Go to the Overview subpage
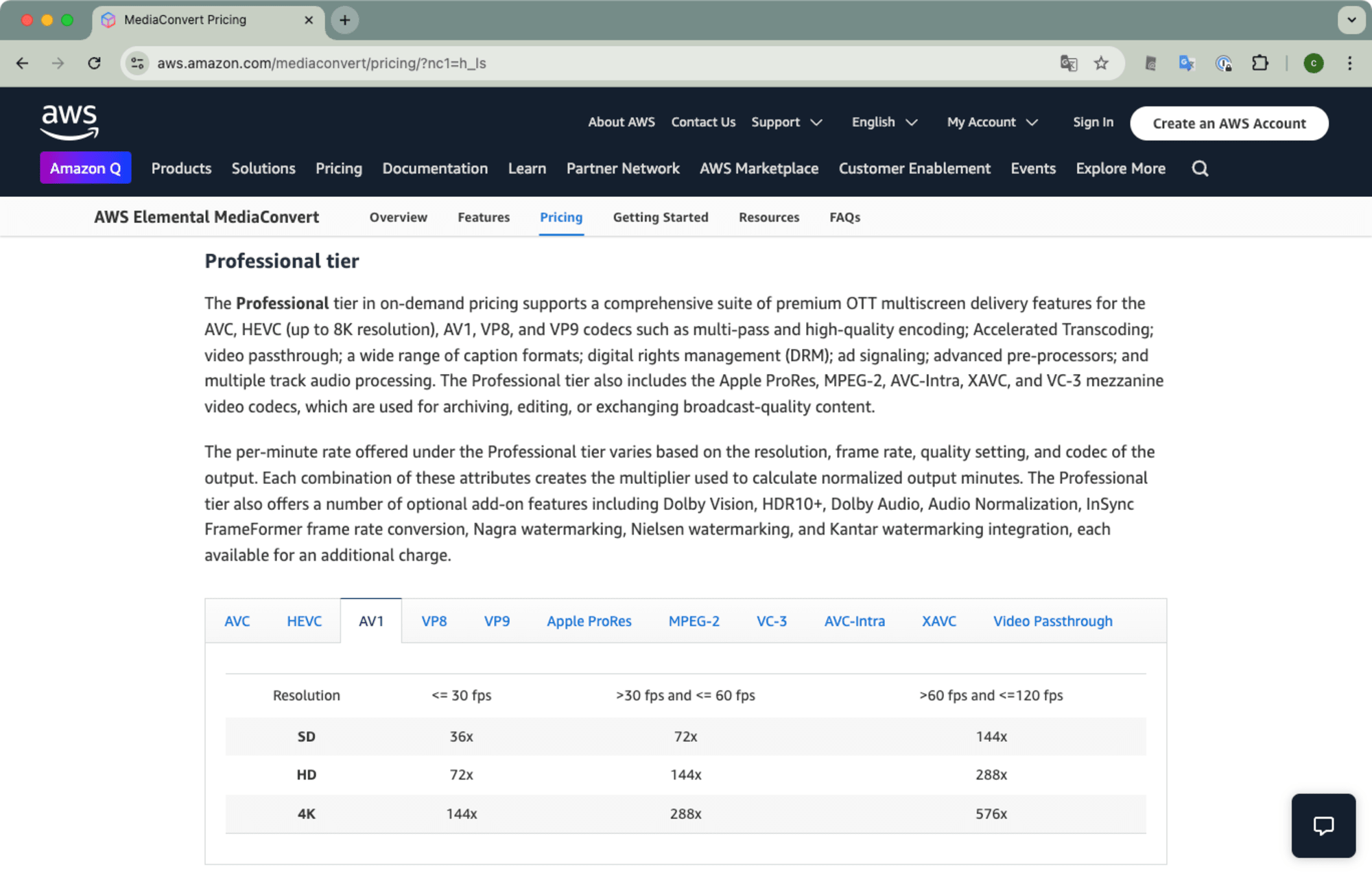The height and width of the screenshot is (884, 1372). 399,217
